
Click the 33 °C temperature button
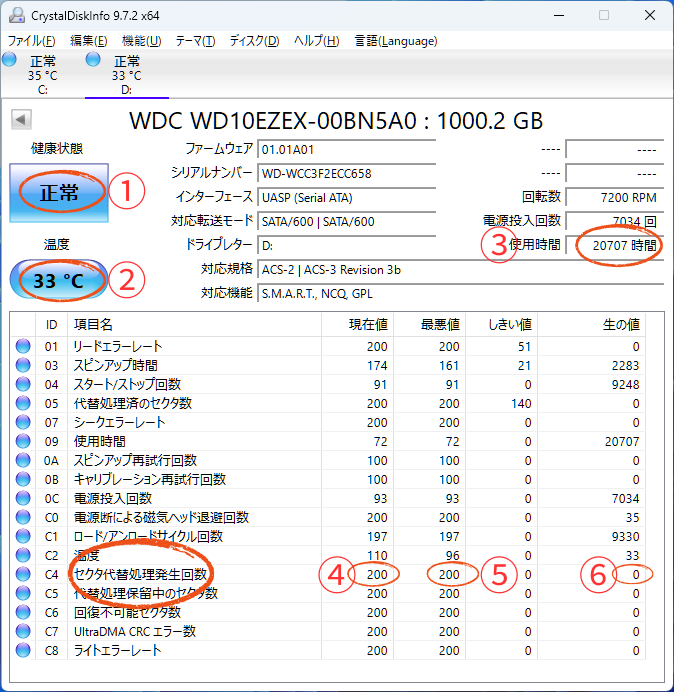tap(58, 281)
